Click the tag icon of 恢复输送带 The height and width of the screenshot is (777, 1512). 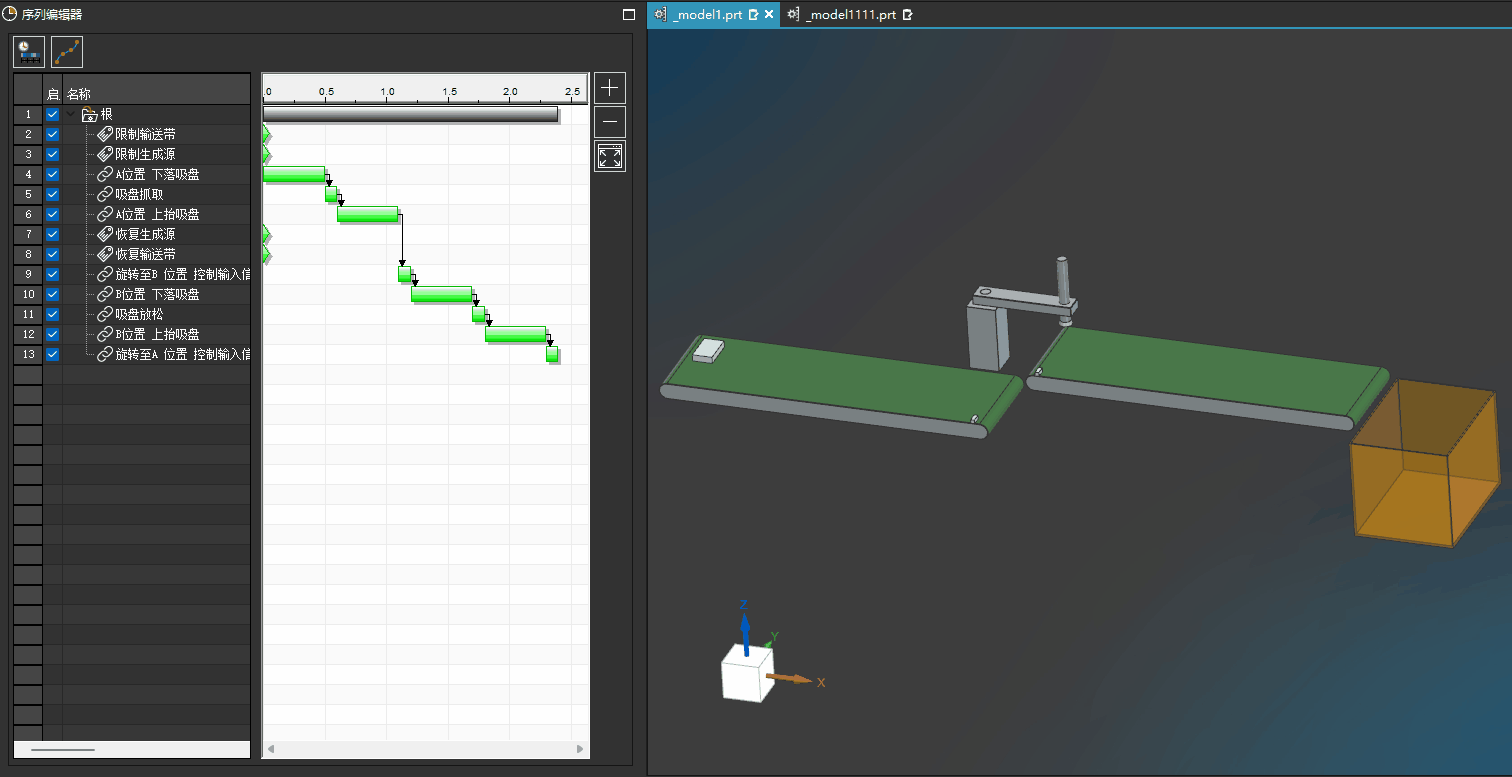coord(105,254)
